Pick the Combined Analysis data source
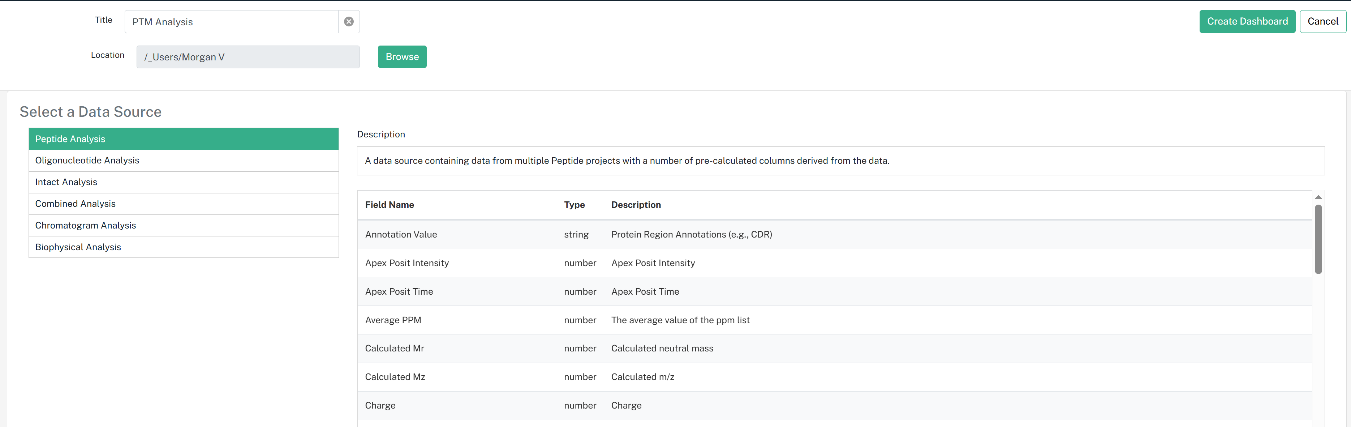The width and height of the screenshot is (1351, 427). click(184, 204)
